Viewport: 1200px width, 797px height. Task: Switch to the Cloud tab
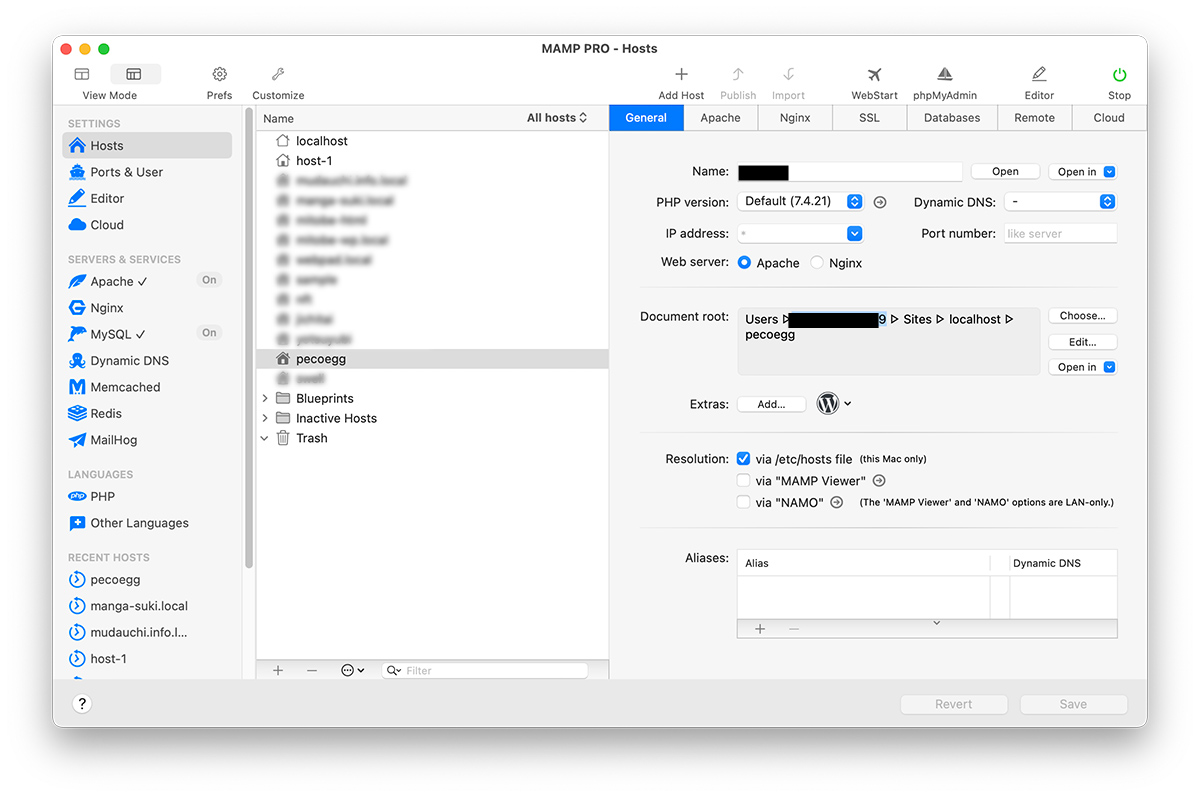click(1109, 118)
